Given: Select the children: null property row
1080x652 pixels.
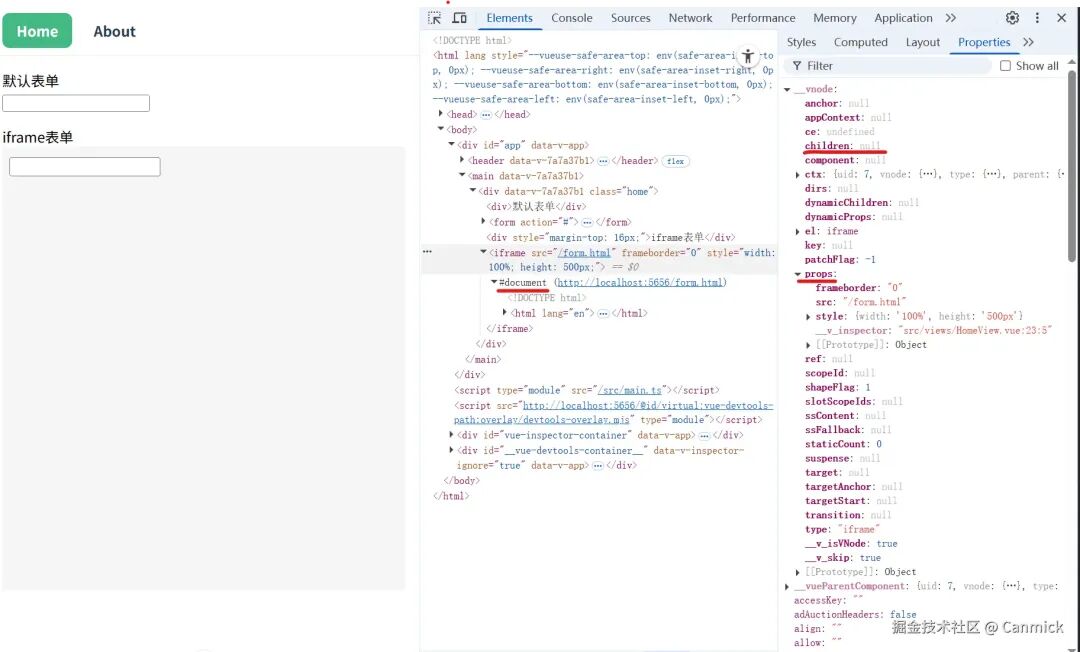Looking at the screenshot, I should [842, 146].
